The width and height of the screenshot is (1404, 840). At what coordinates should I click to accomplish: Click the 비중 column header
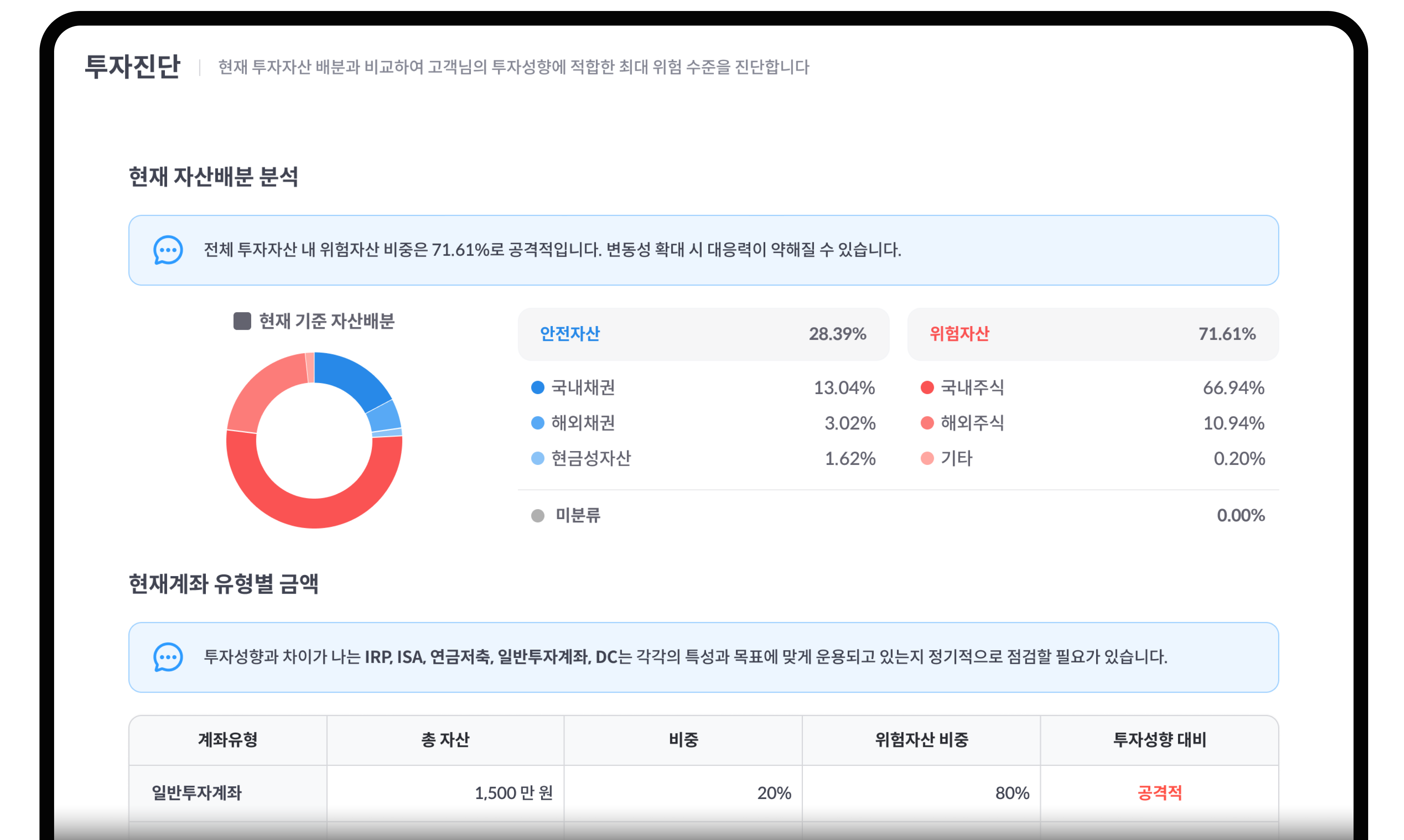coord(683,740)
